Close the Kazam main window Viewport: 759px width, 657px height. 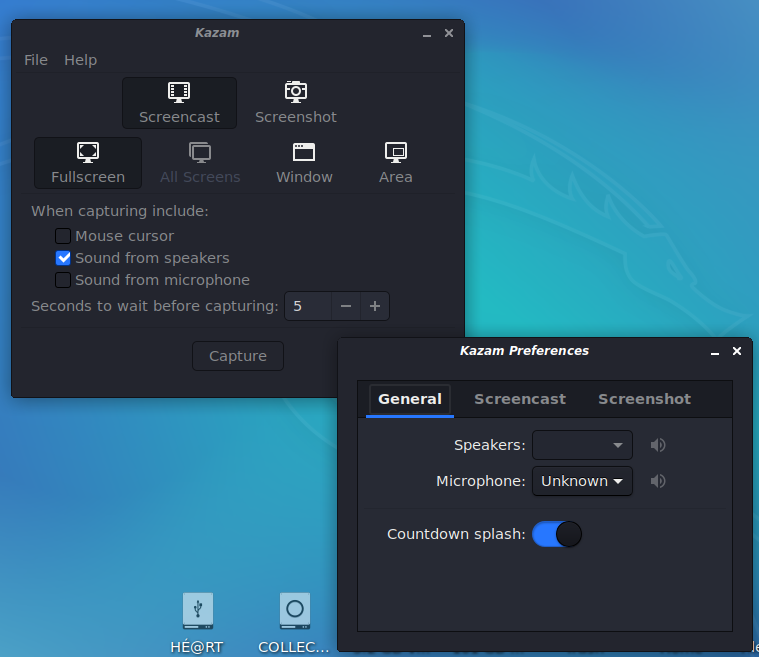[x=449, y=33]
